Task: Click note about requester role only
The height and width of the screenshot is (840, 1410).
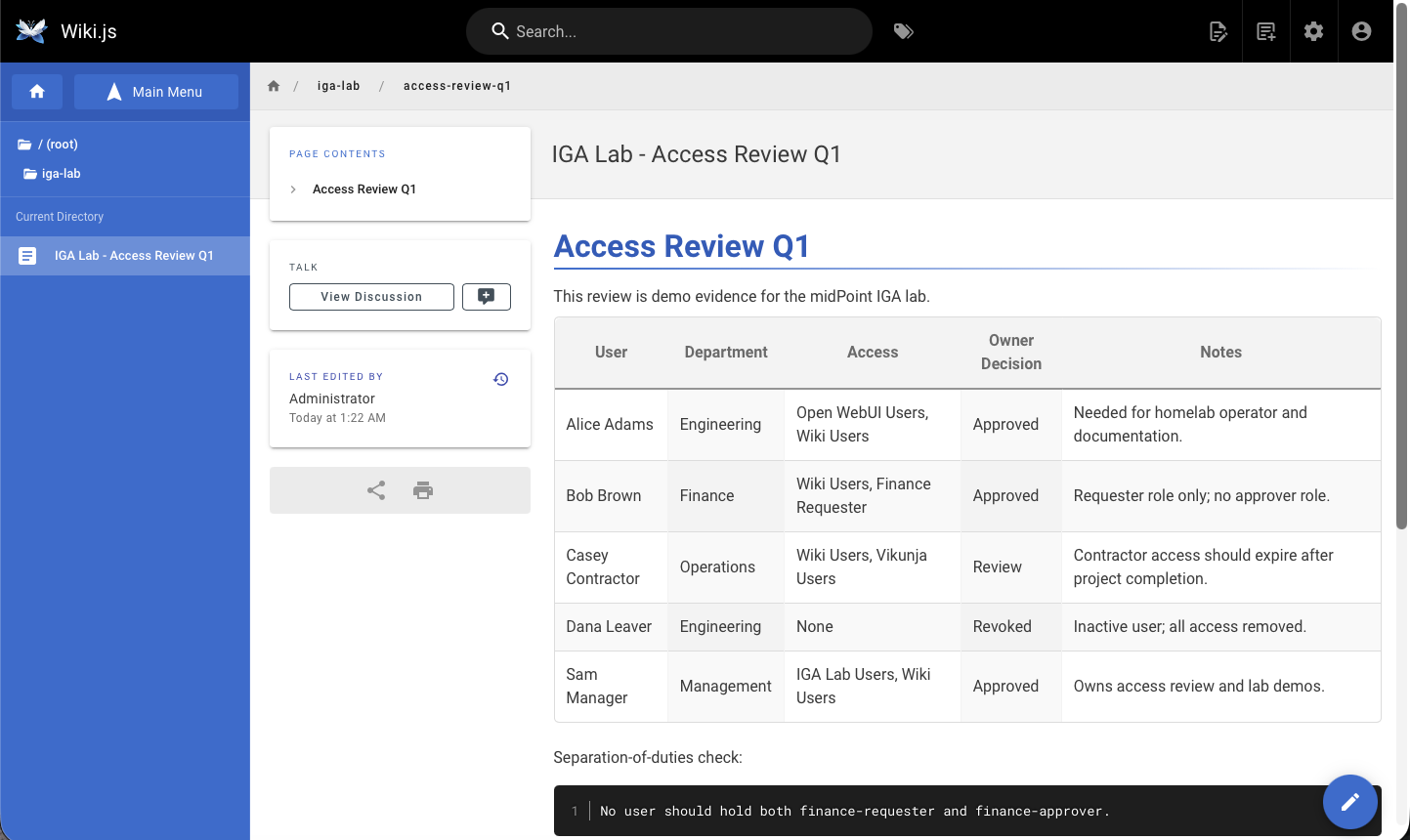Action: pyautogui.click(x=1221, y=496)
